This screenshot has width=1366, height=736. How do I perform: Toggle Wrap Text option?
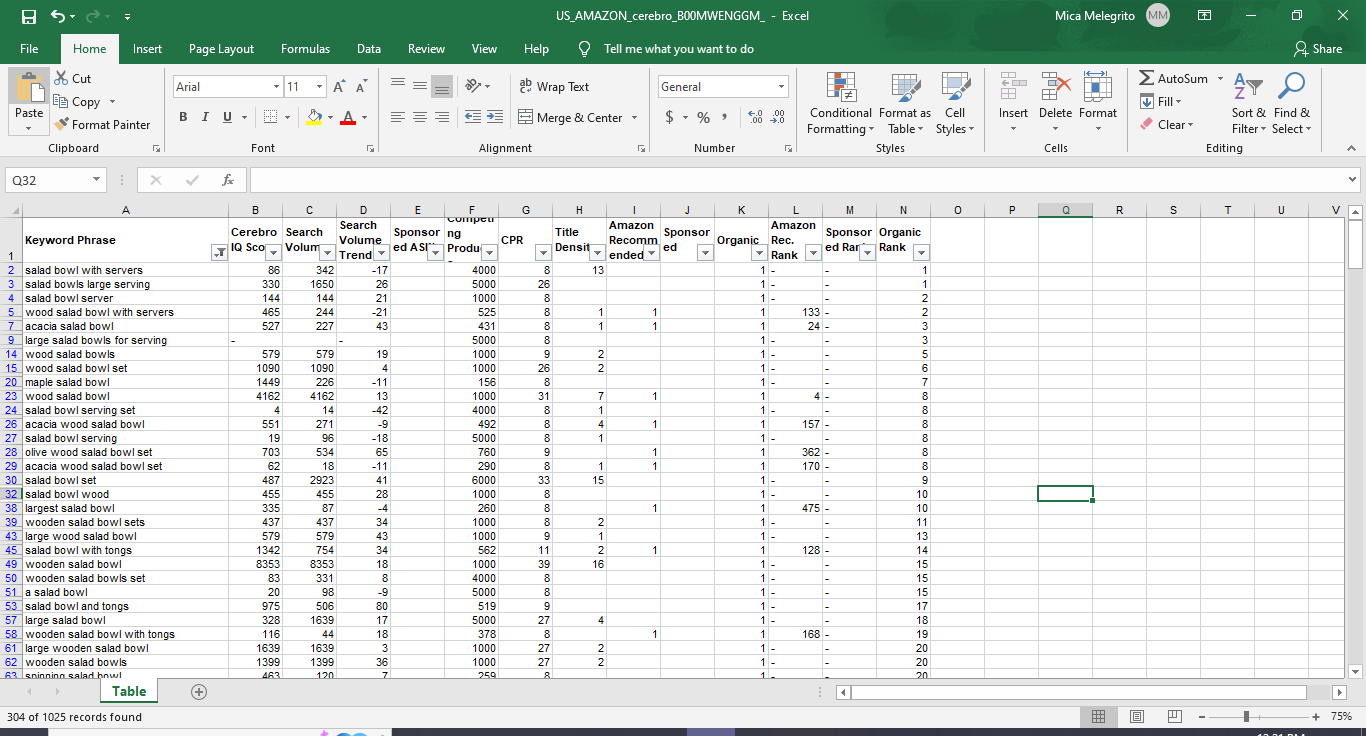tap(555, 87)
